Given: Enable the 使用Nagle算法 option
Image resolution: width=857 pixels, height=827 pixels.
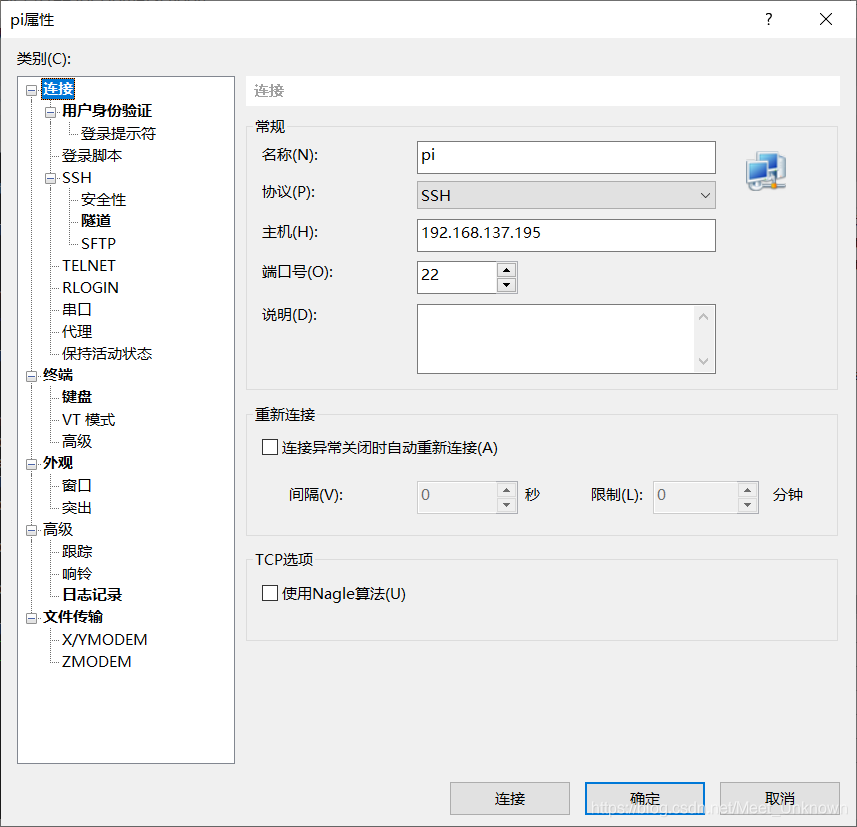Looking at the screenshot, I should point(269,593).
